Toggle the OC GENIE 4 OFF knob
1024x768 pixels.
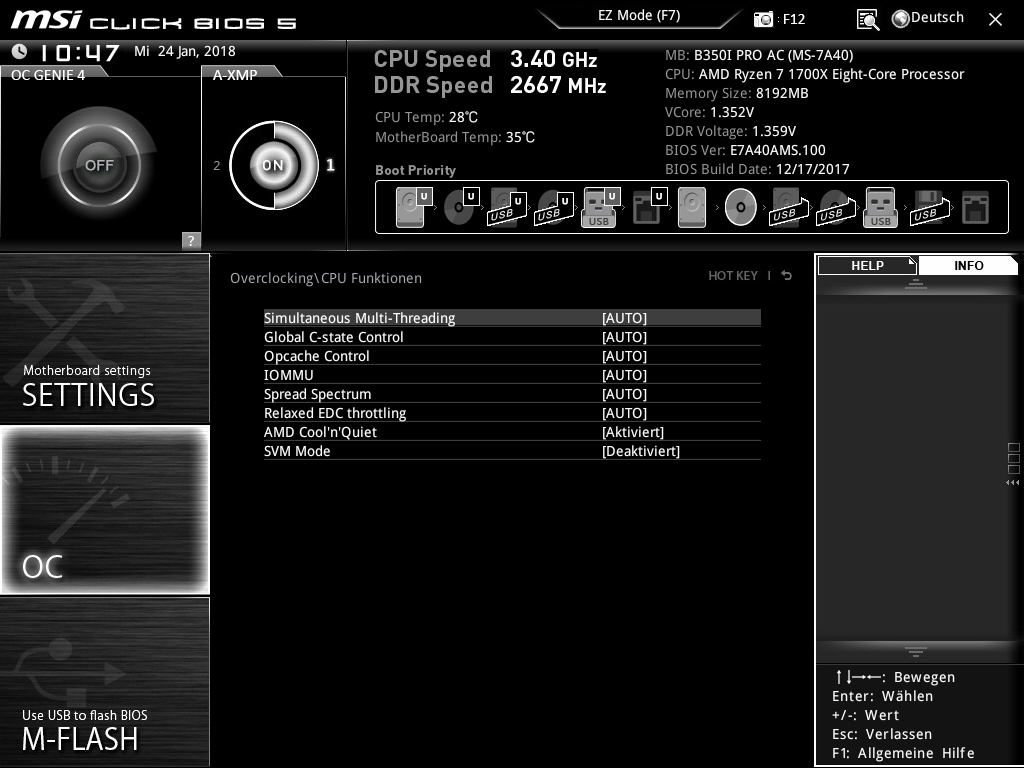coord(99,165)
